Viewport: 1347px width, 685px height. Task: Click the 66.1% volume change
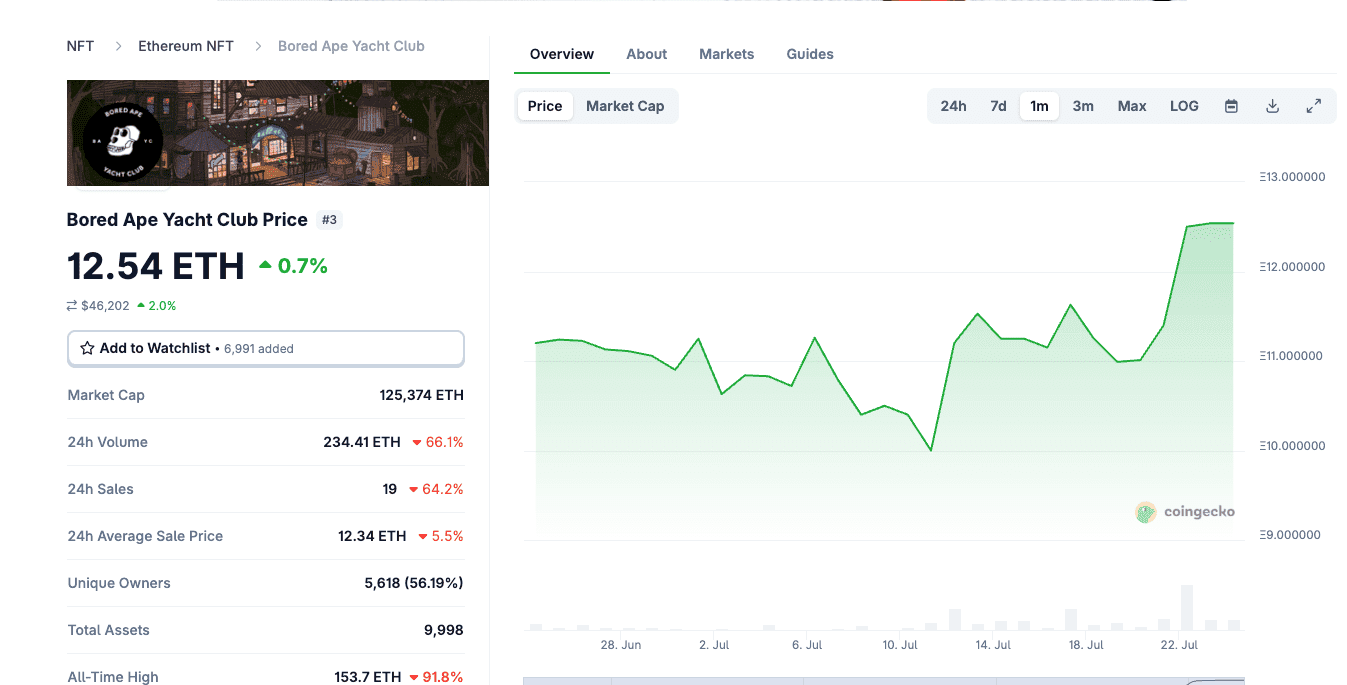pyautogui.click(x=437, y=442)
